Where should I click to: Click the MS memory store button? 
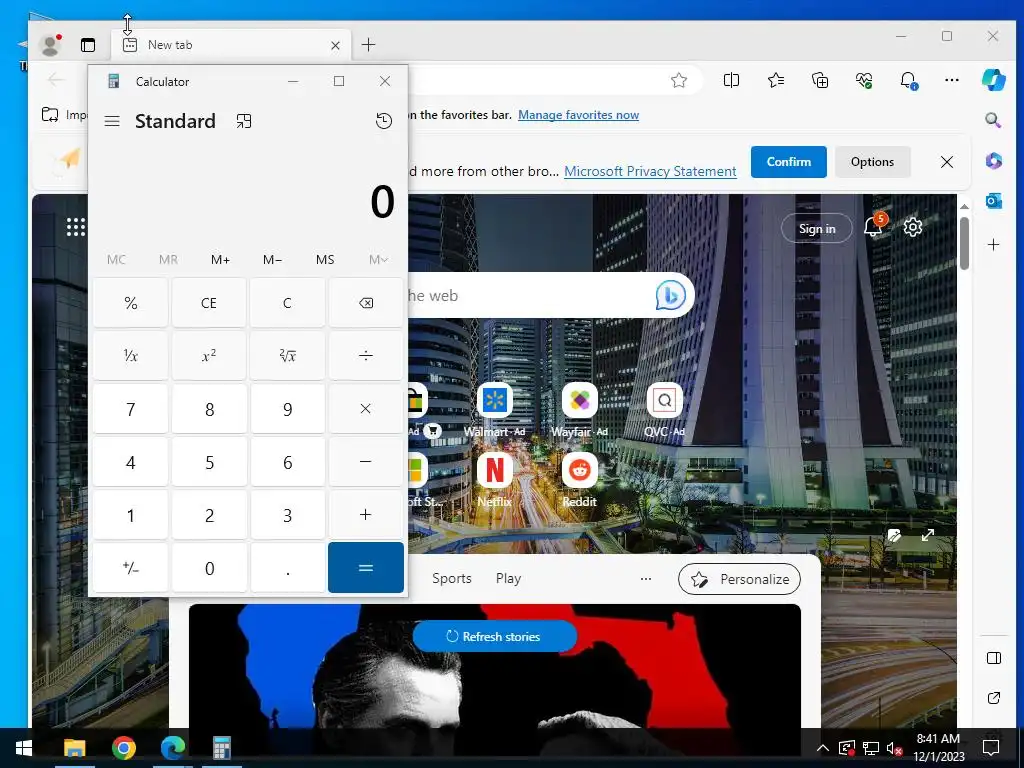click(325, 260)
